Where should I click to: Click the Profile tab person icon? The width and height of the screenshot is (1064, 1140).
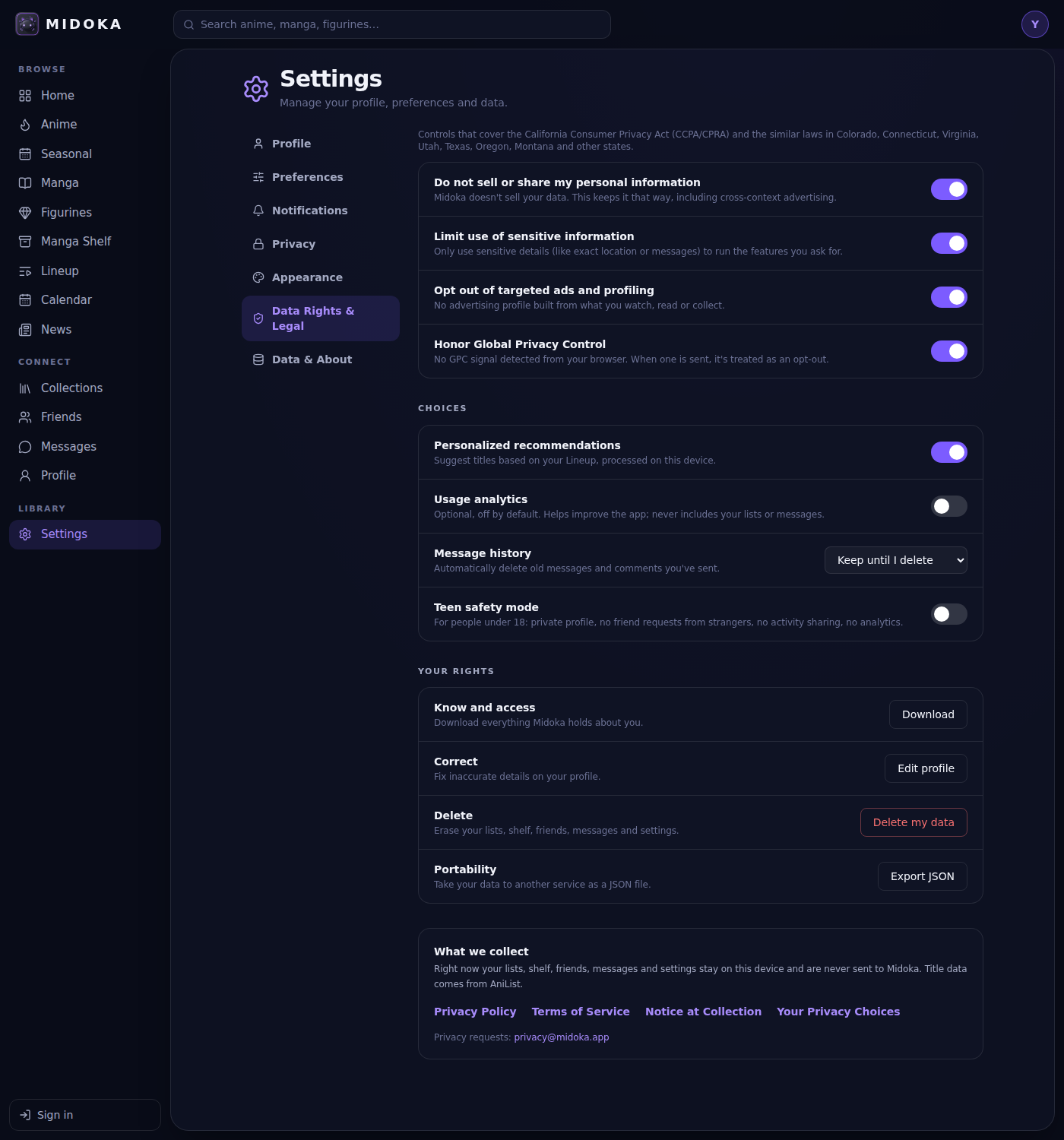pos(258,144)
